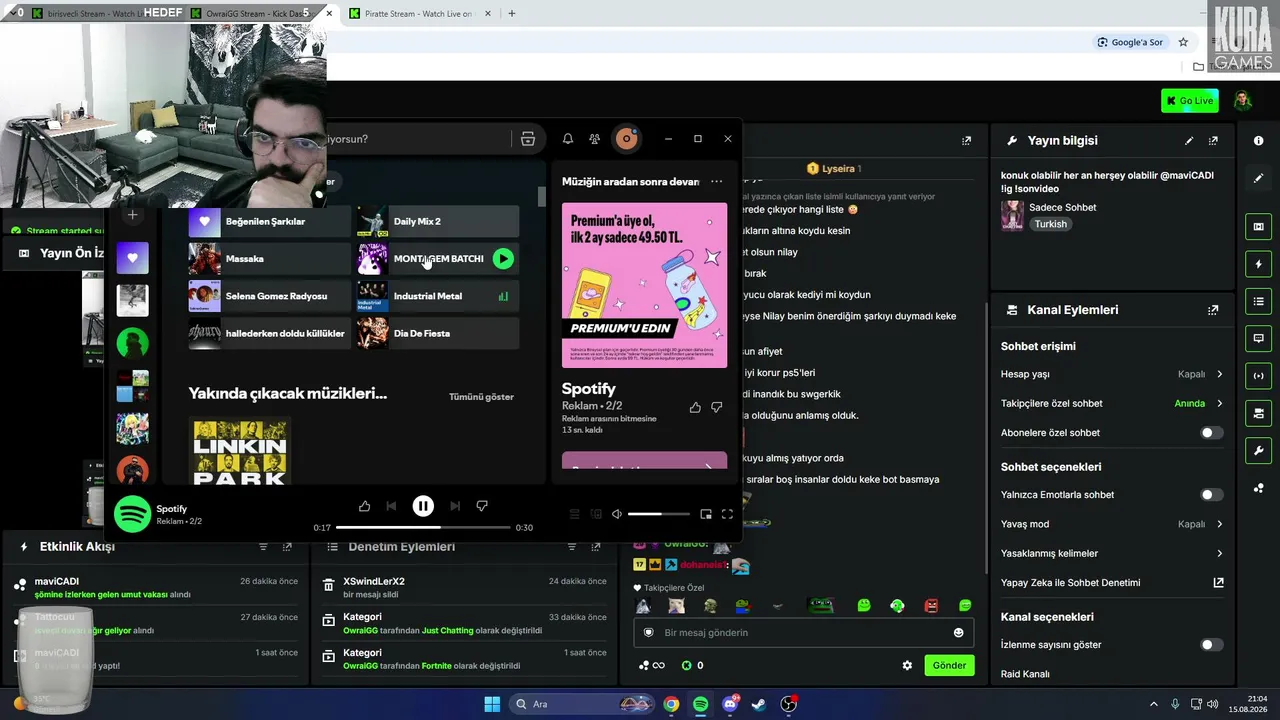Screen dimensions: 1280x720
Task: Go to the previous track in Spotify
Action: (x=391, y=507)
